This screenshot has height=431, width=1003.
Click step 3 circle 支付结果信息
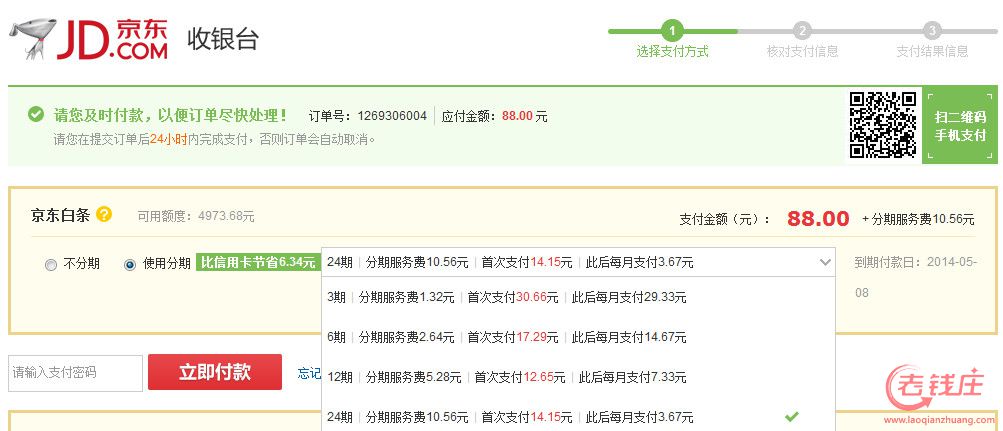click(932, 31)
